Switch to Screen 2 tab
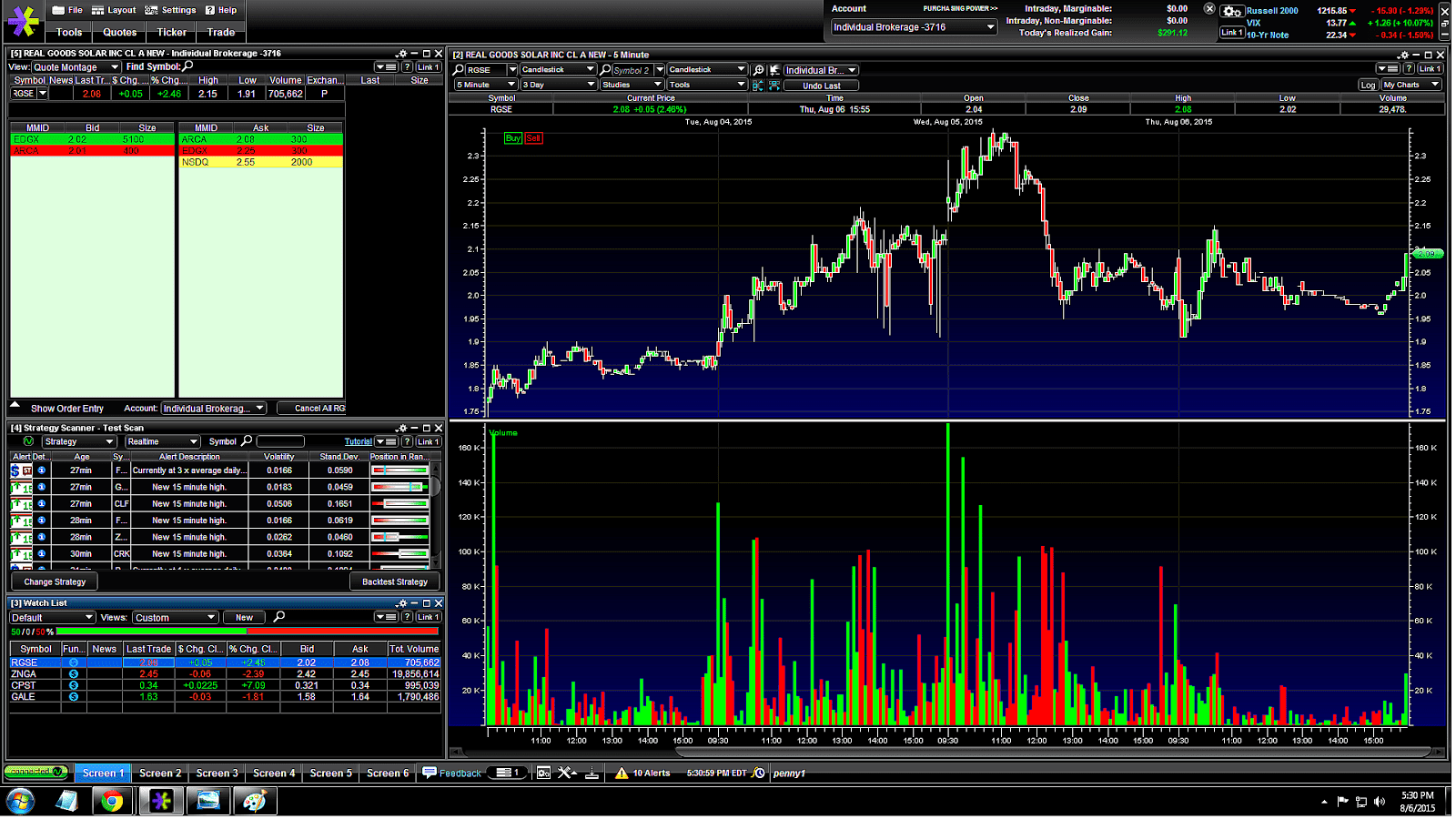The image size is (1456, 819). [x=160, y=773]
